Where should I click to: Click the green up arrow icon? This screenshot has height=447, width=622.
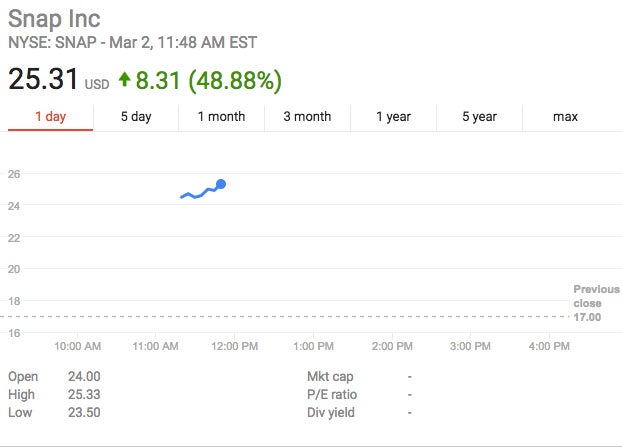[x=124, y=79]
